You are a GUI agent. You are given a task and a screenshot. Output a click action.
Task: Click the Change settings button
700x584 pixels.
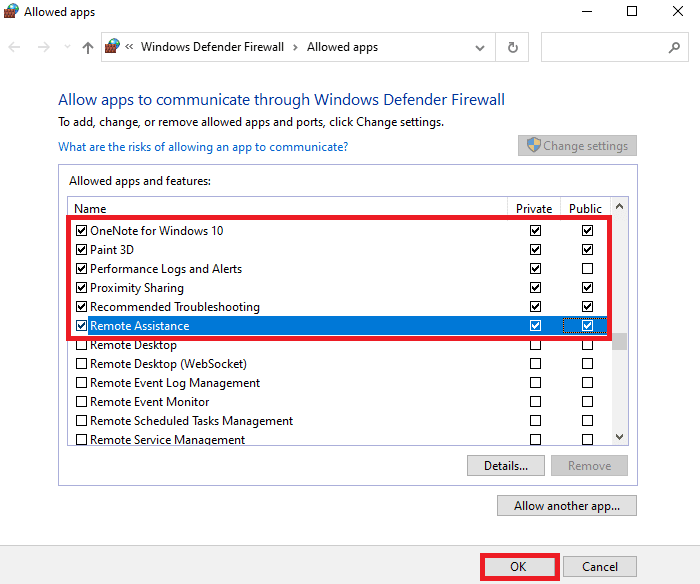click(x=577, y=146)
